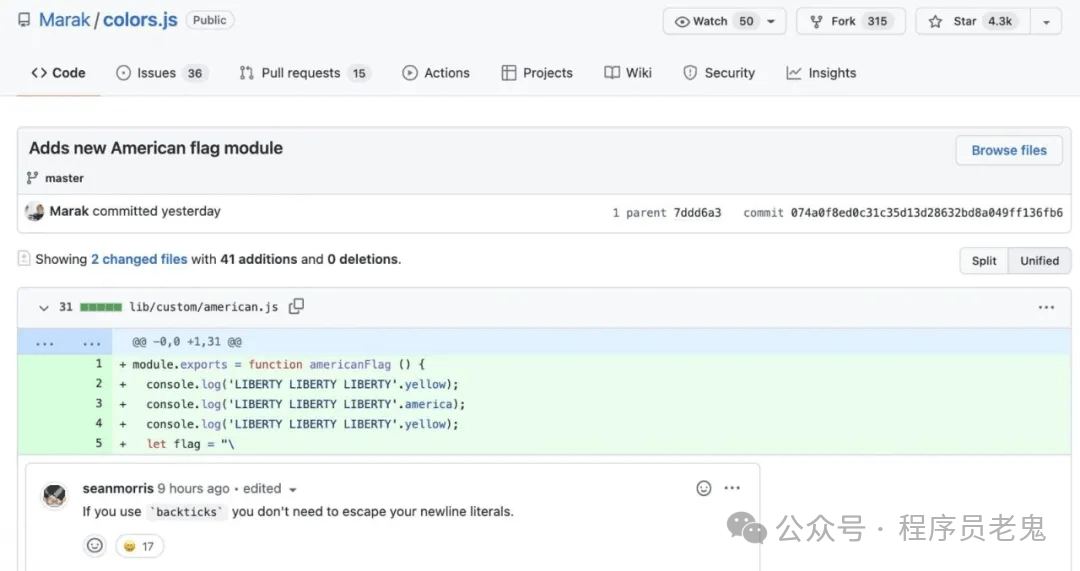This screenshot has height=571, width=1080.
Task: Star the colors.js repository
Action: point(973,21)
